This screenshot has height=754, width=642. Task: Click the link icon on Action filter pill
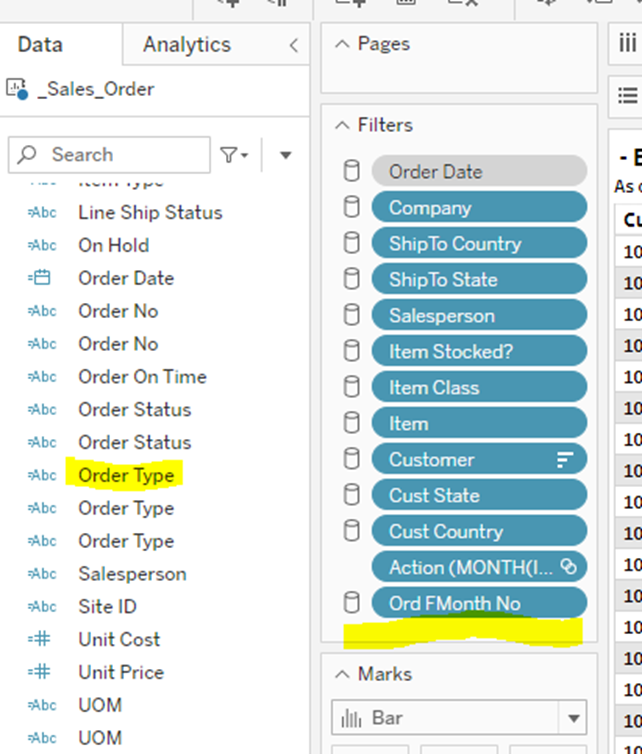point(568,567)
